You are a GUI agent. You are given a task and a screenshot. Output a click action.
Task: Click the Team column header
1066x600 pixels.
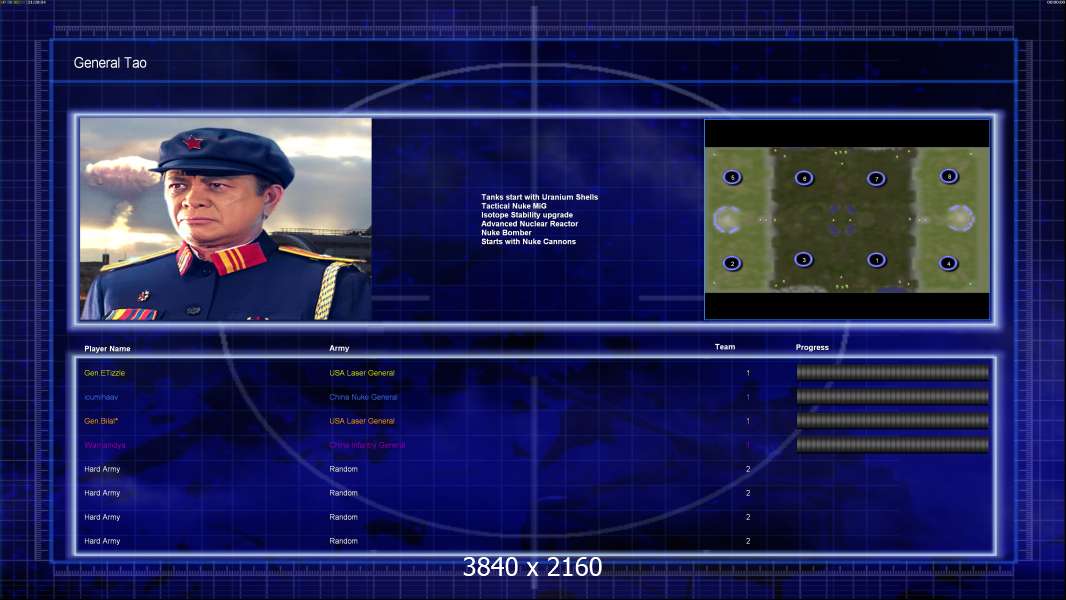[x=725, y=347]
